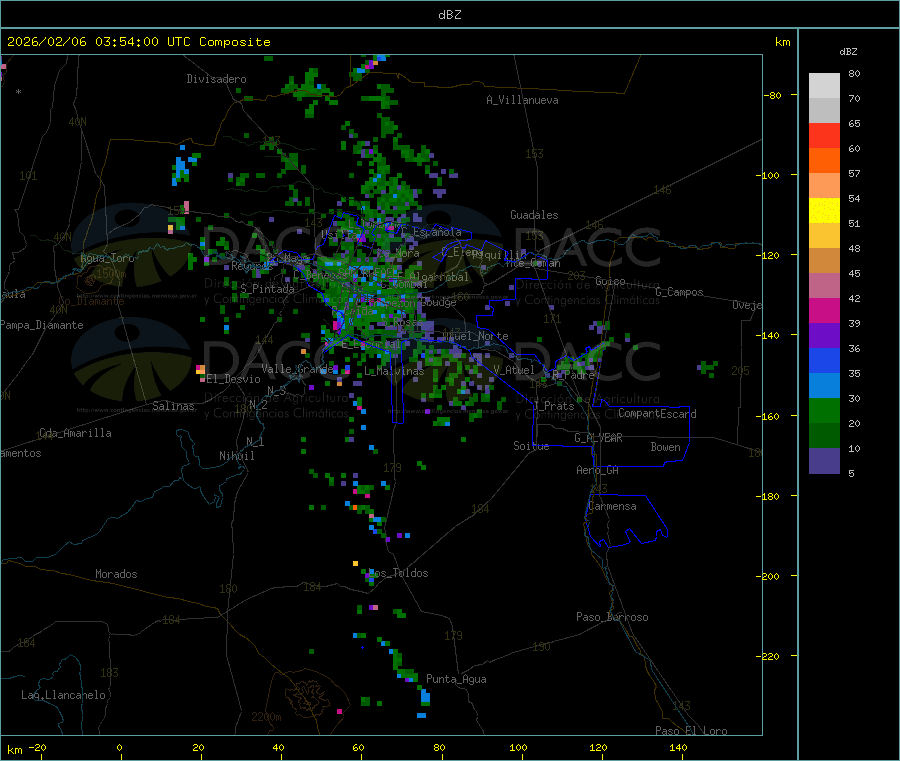
Task: Click the 0 km horizontal axis tick
Action: [120, 747]
